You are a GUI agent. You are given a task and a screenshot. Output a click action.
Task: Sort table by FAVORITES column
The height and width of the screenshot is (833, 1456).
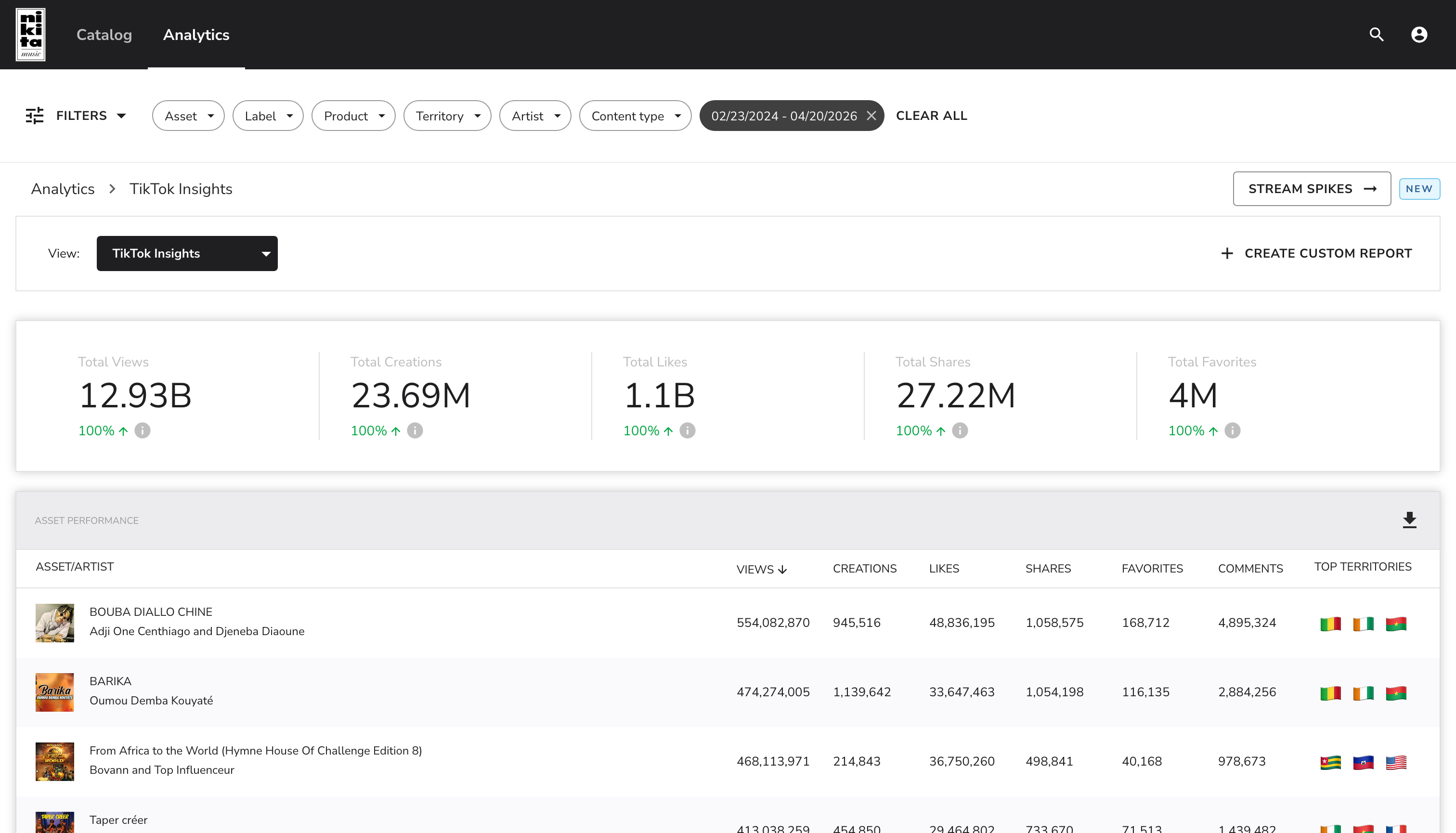[1152, 568]
